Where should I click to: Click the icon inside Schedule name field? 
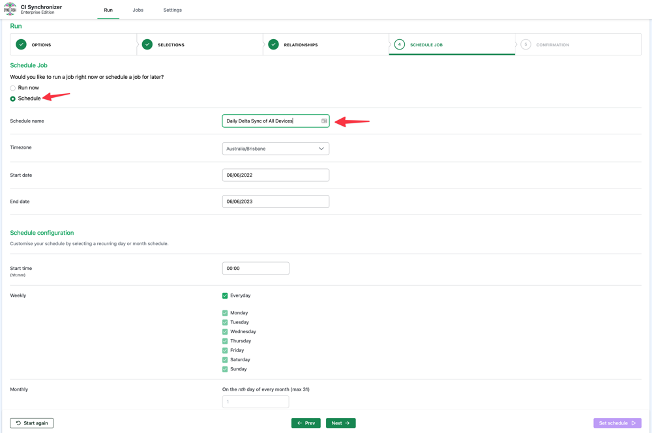tap(324, 121)
